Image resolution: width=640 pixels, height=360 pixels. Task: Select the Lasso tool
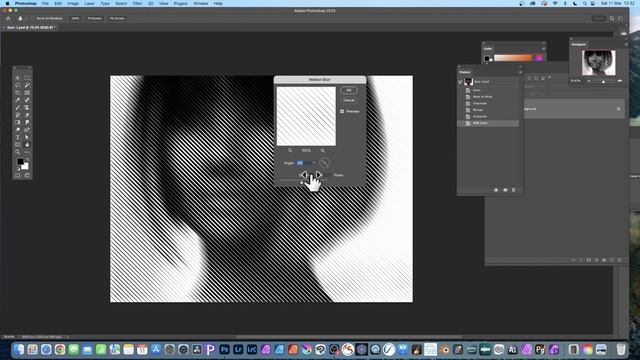coord(18,85)
